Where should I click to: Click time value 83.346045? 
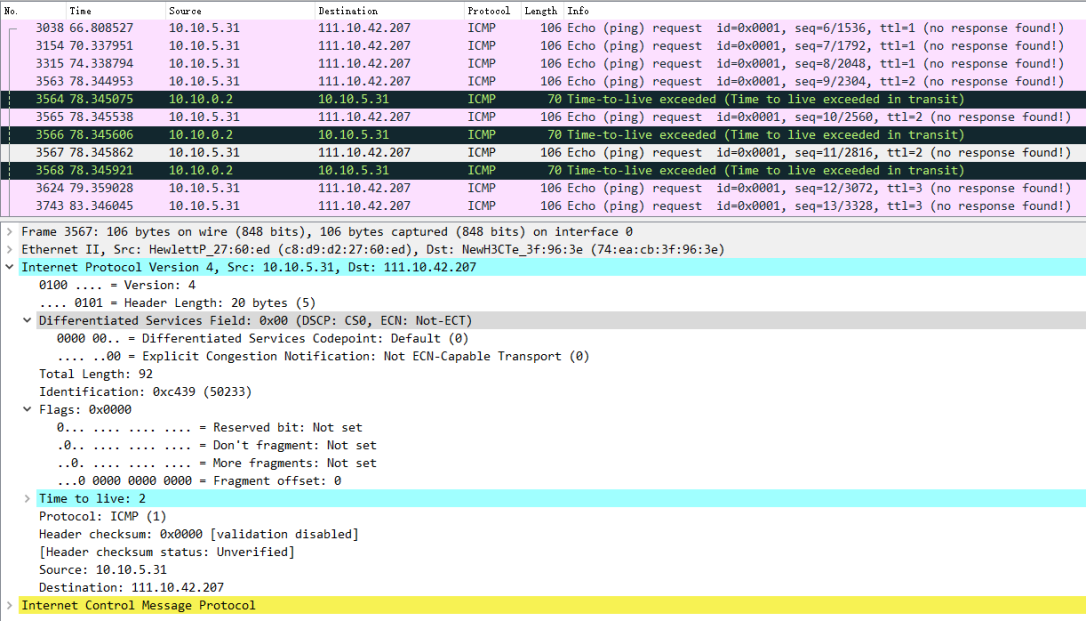click(101, 206)
